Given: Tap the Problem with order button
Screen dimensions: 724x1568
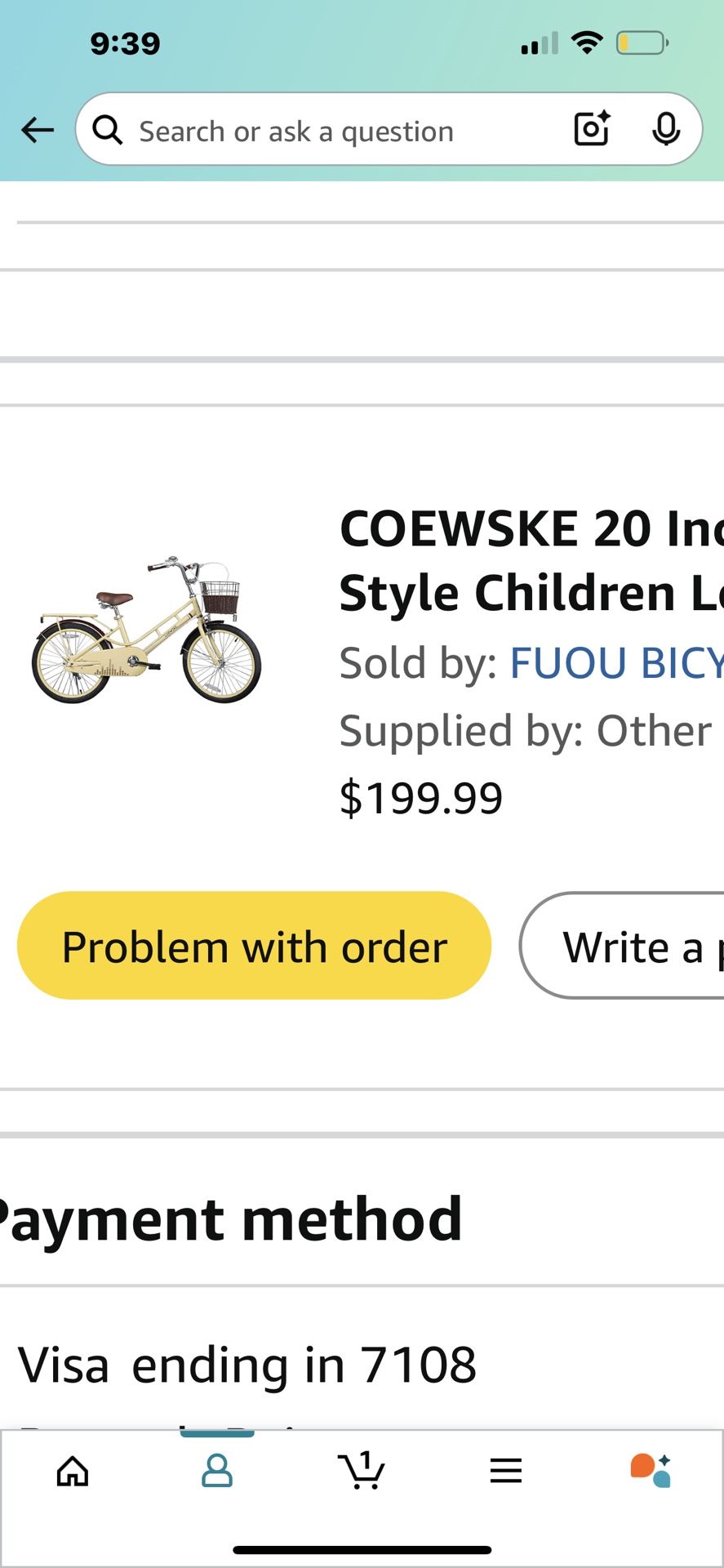Looking at the screenshot, I should point(254,946).
